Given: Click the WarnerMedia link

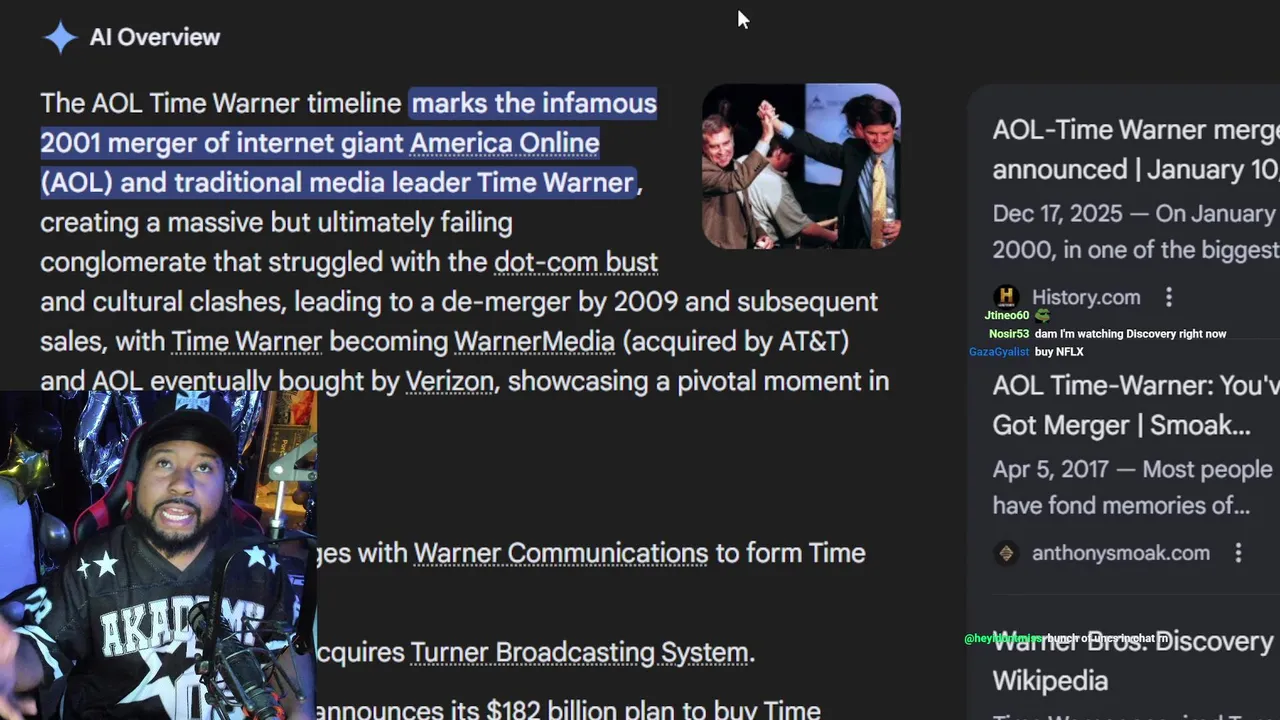Looking at the screenshot, I should (x=534, y=341).
